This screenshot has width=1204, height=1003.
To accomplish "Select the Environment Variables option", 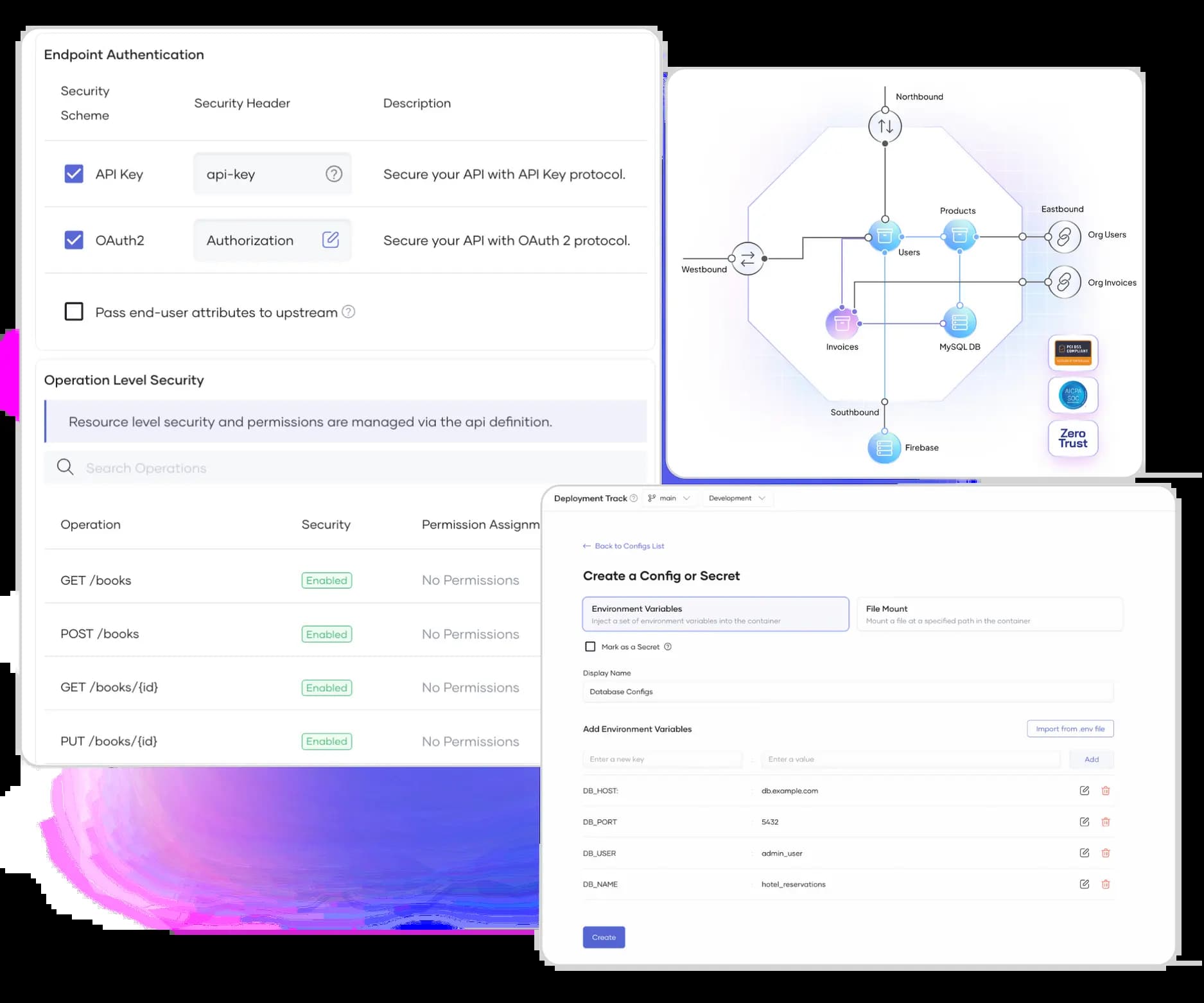I will point(715,614).
